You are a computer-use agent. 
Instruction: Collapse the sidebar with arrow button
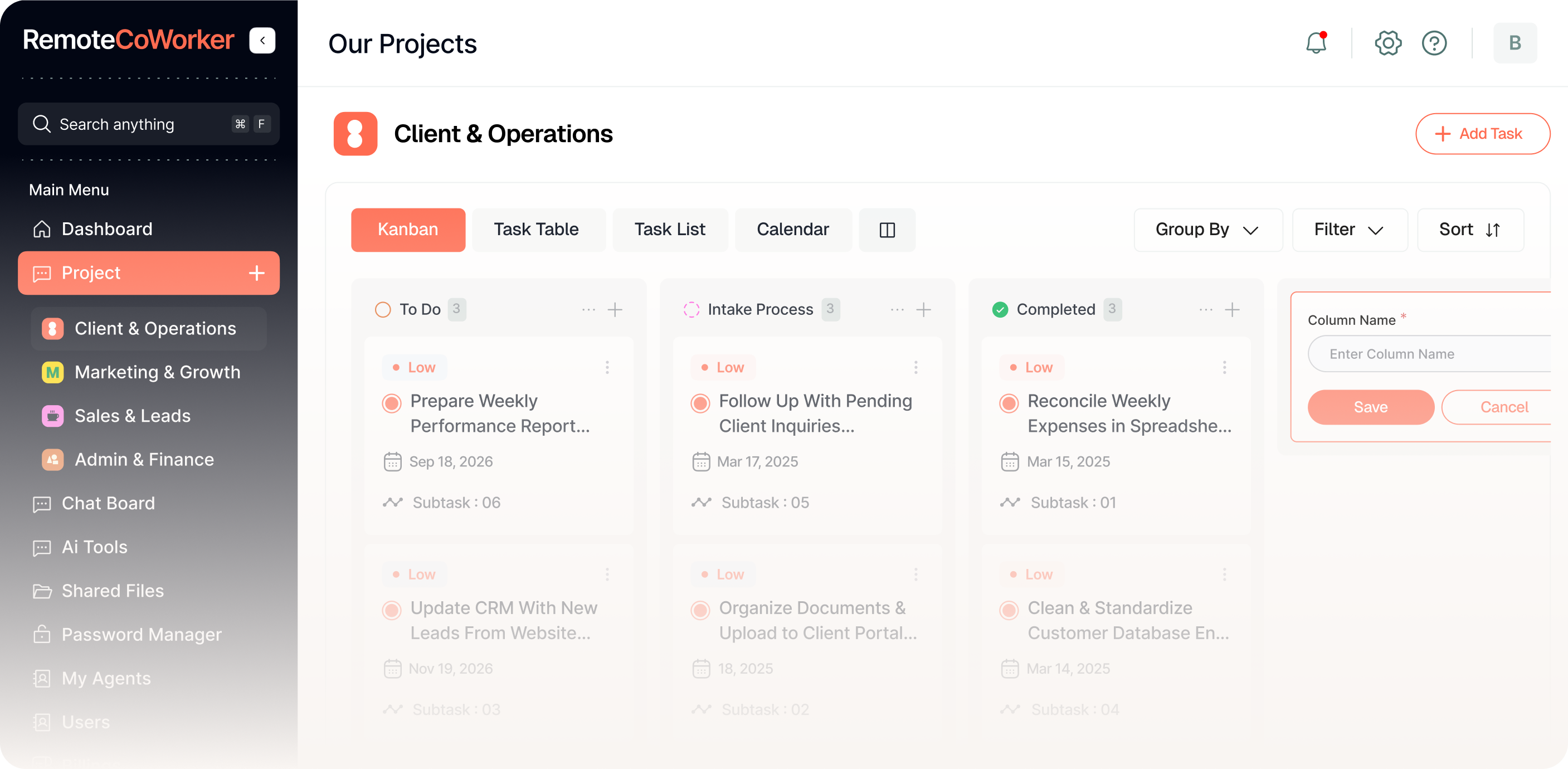tap(262, 41)
